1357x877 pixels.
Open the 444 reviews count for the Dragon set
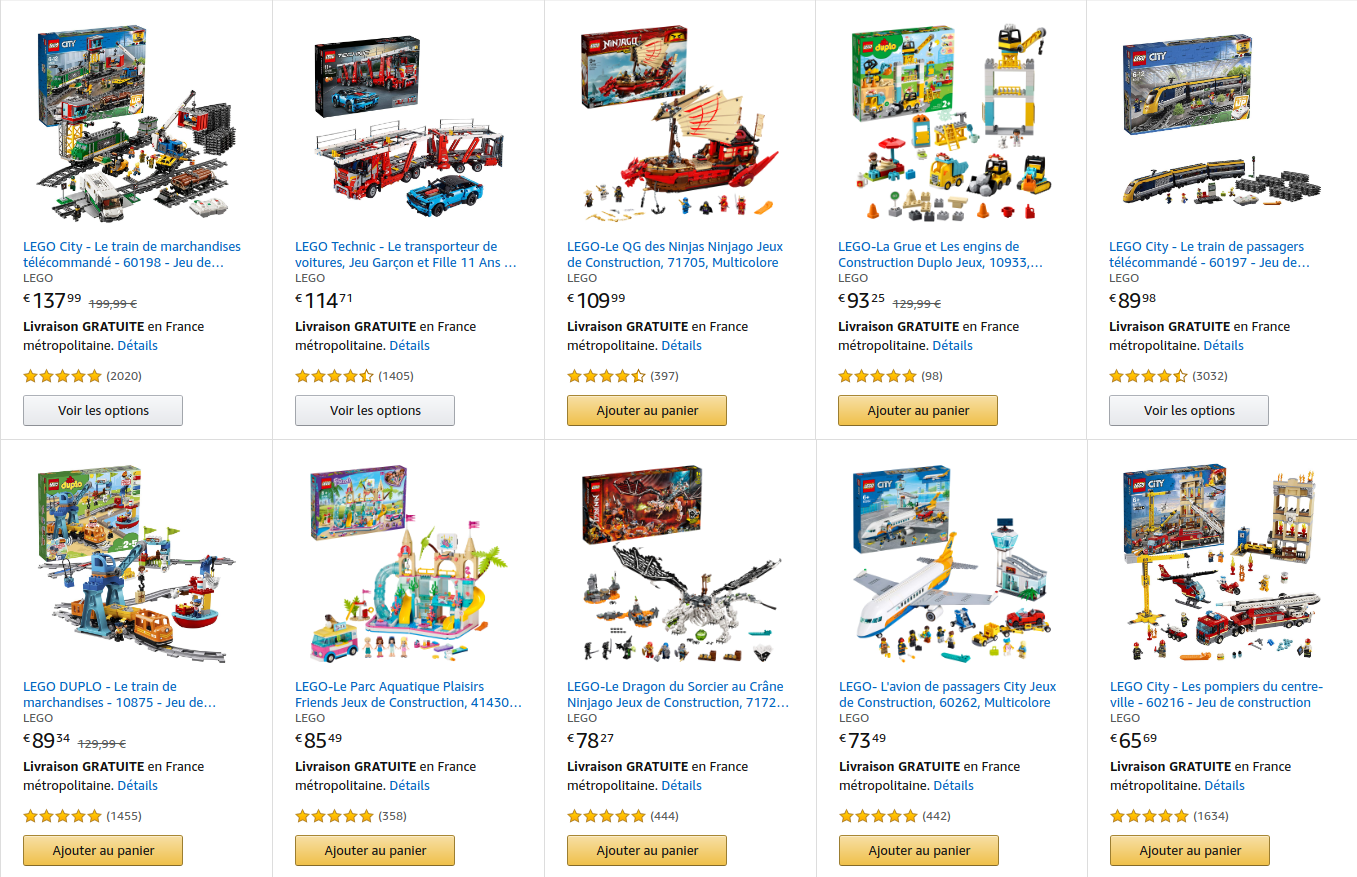click(x=664, y=816)
